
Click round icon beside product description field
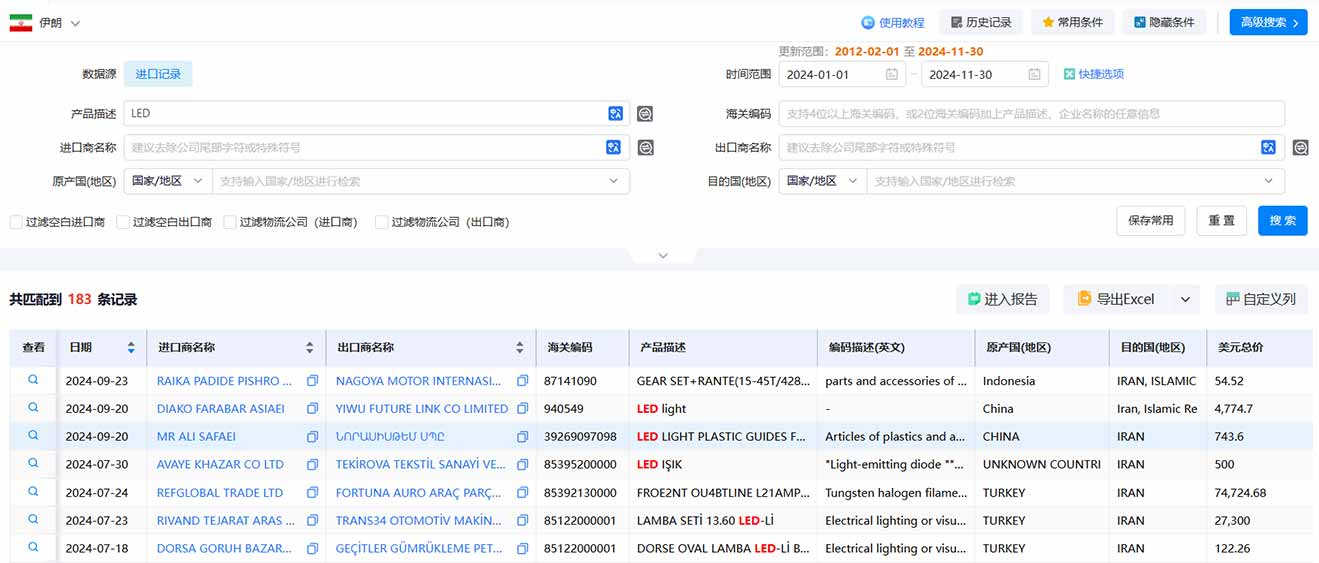point(646,114)
